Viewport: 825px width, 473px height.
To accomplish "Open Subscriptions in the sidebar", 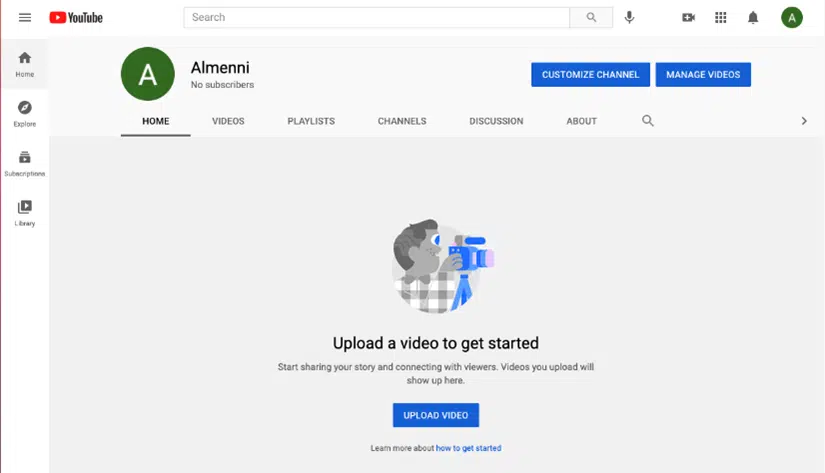I will (x=25, y=164).
